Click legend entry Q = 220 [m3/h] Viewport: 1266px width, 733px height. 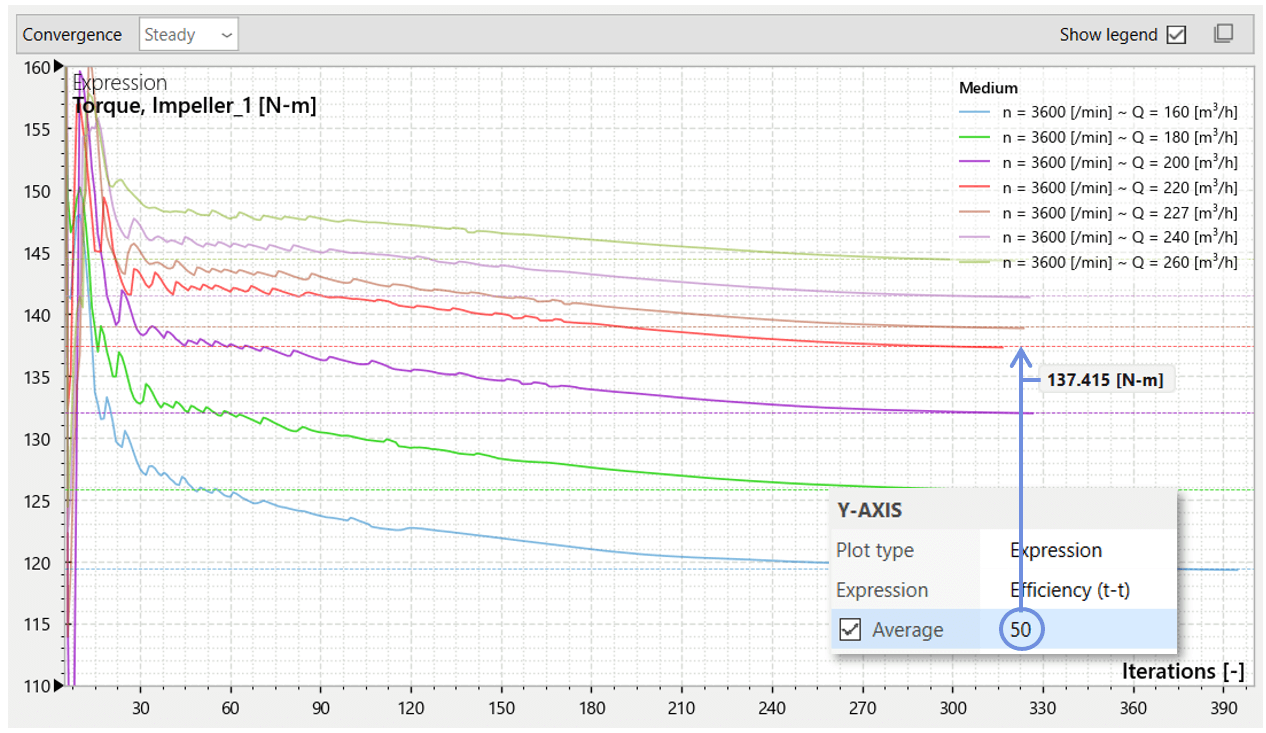pos(1098,188)
